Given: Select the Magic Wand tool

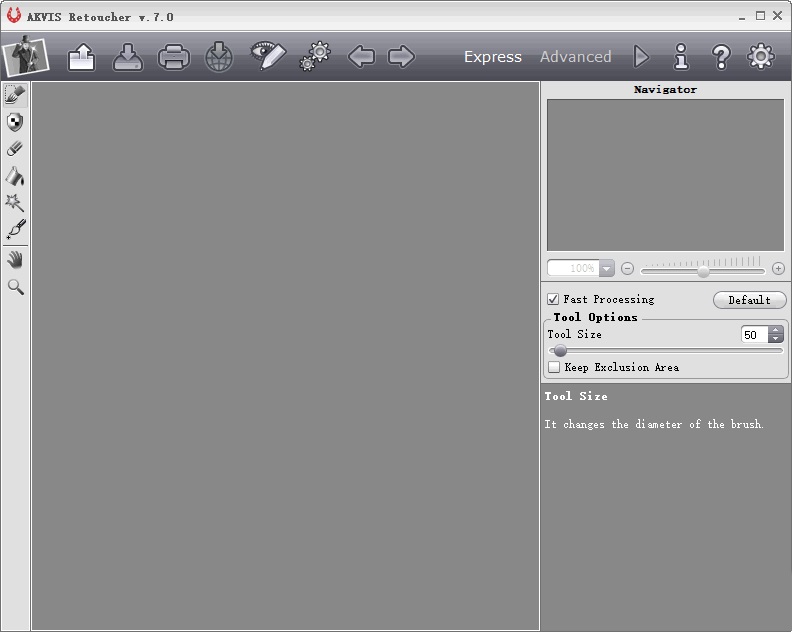Looking at the screenshot, I should tap(15, 203).
